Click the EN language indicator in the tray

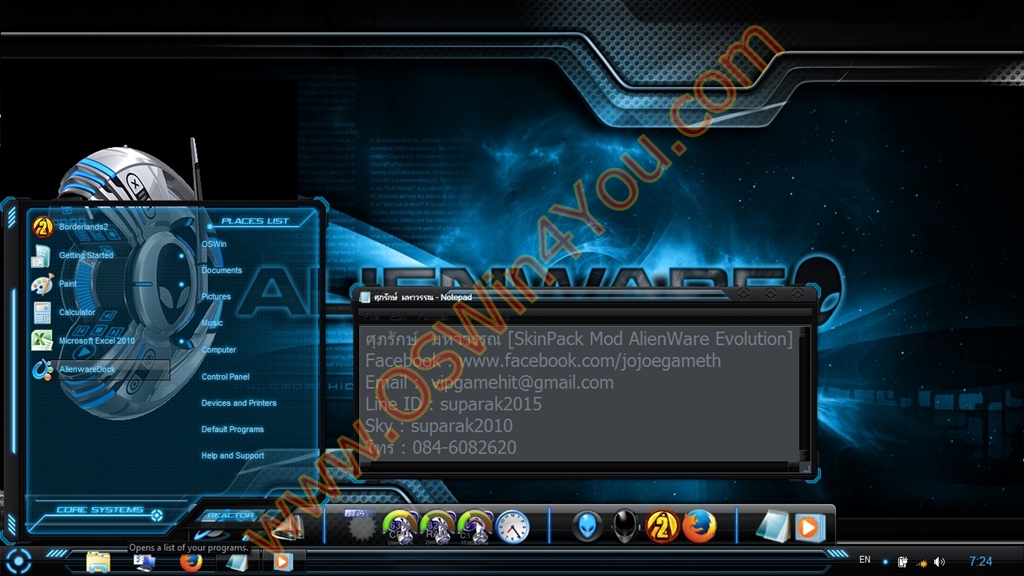coord(865,560)
